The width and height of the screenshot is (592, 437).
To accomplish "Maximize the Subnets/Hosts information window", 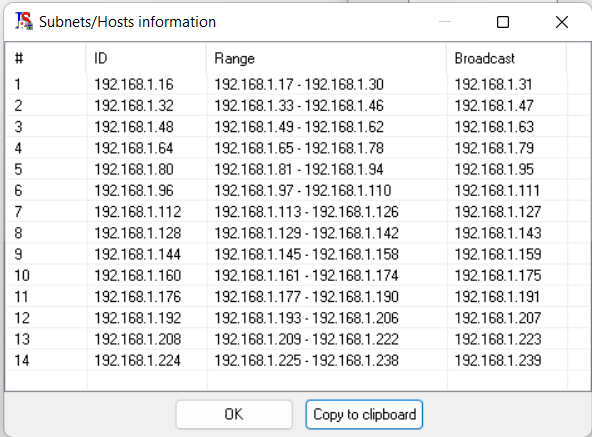I will point(503,22).
